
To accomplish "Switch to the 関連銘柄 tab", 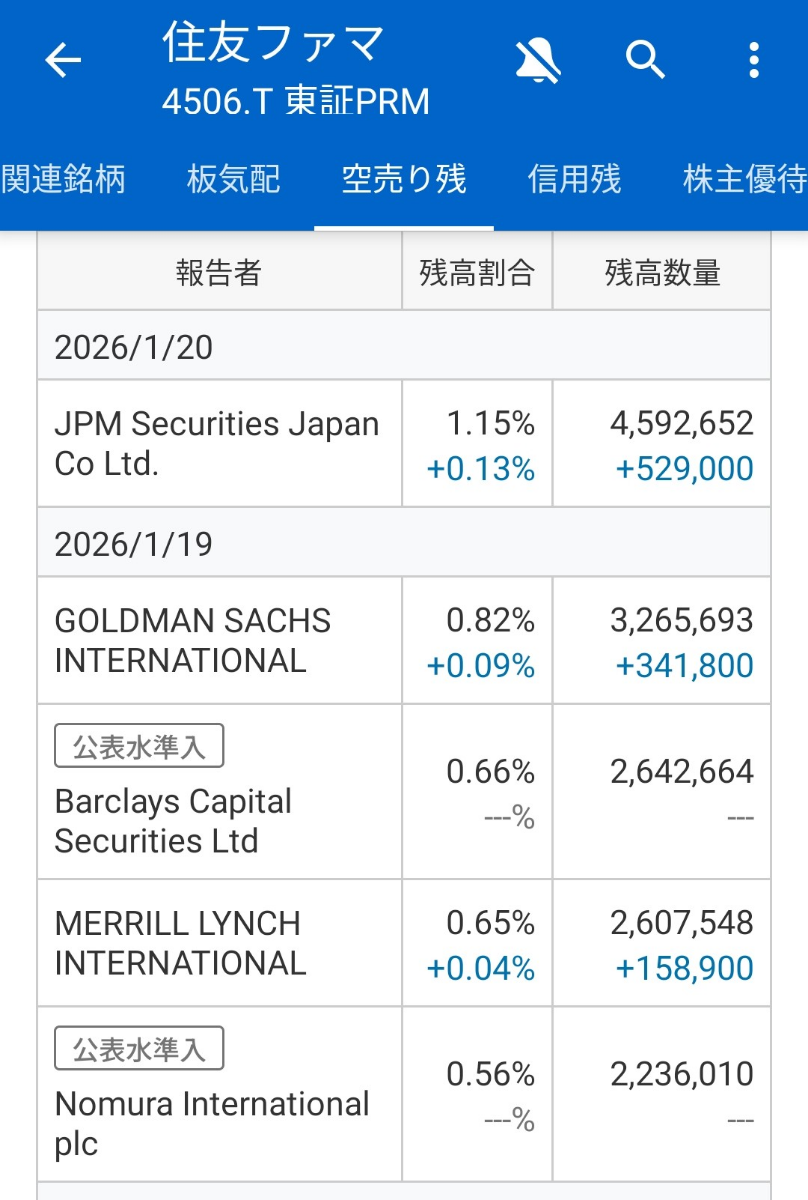I will point(64,179).
